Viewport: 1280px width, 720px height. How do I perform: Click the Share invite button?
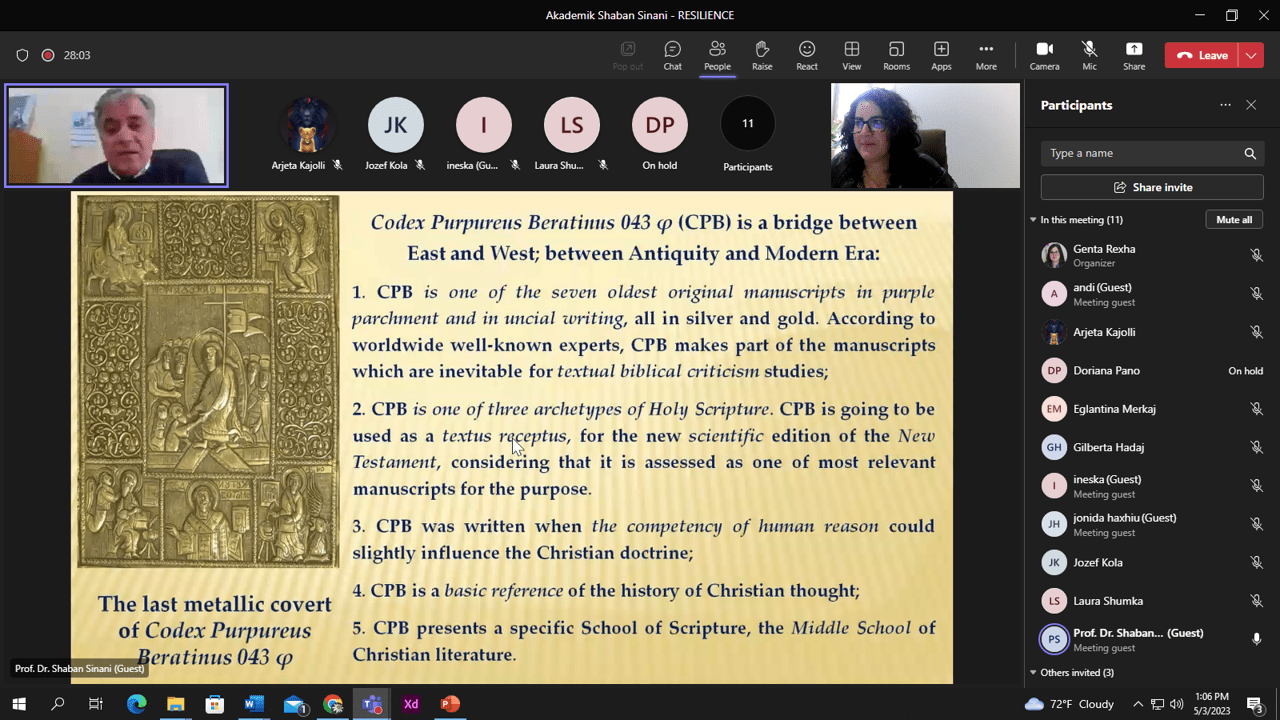point(1152,186)
